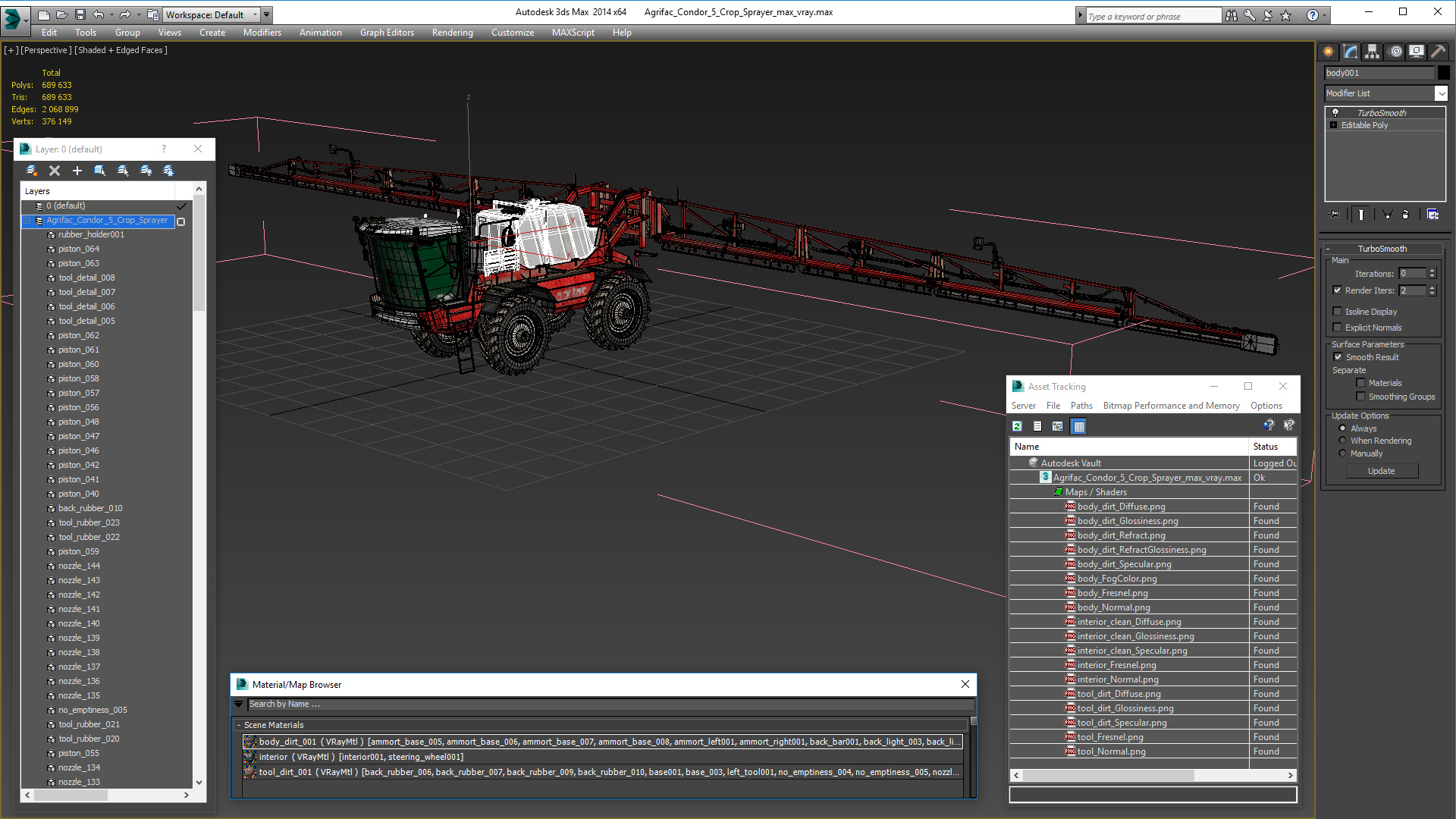Open the Graph Editors menu
The width and height of the screenshot is (1456, 819).
387,33
